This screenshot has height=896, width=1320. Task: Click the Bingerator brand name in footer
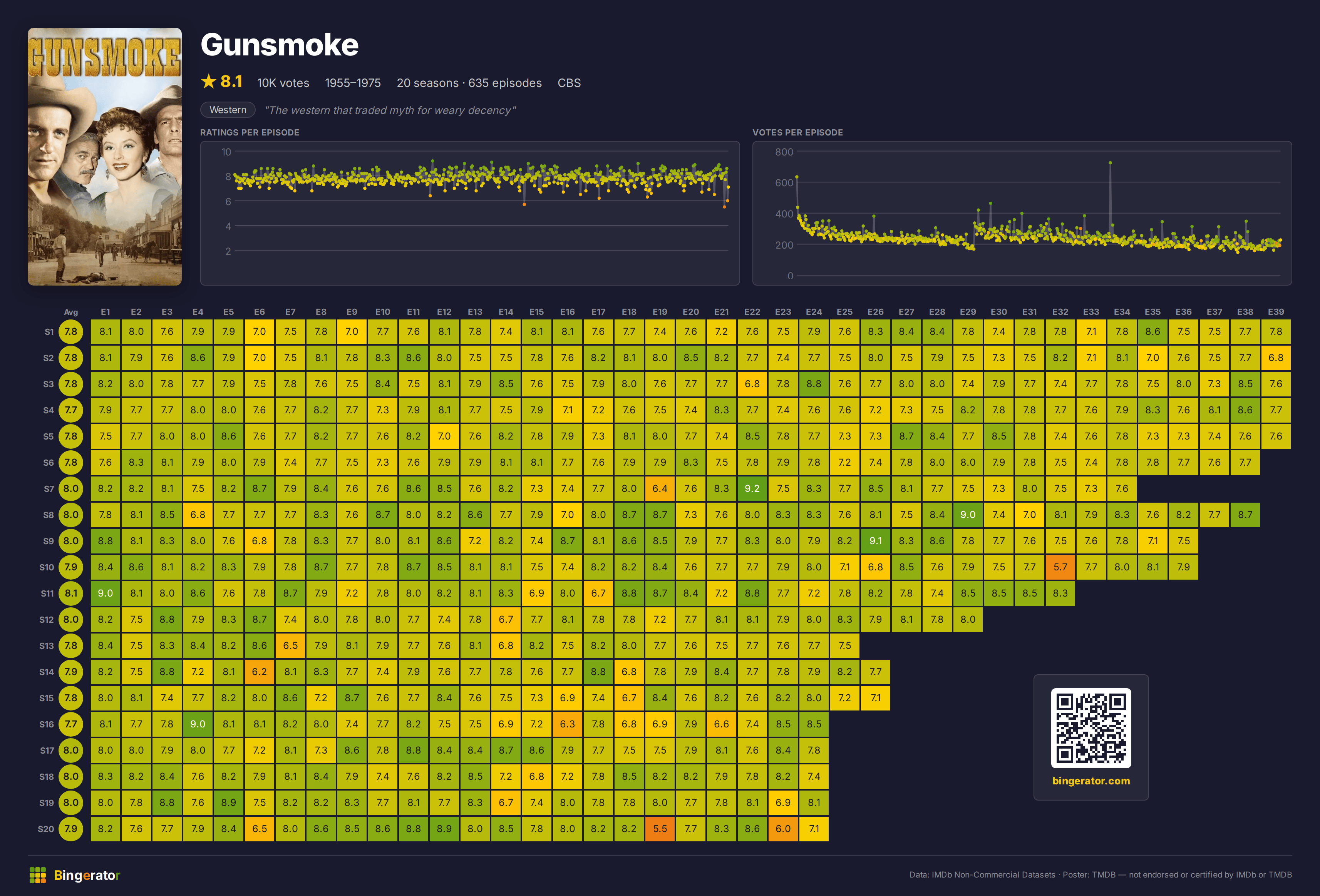tap(87, 875)
